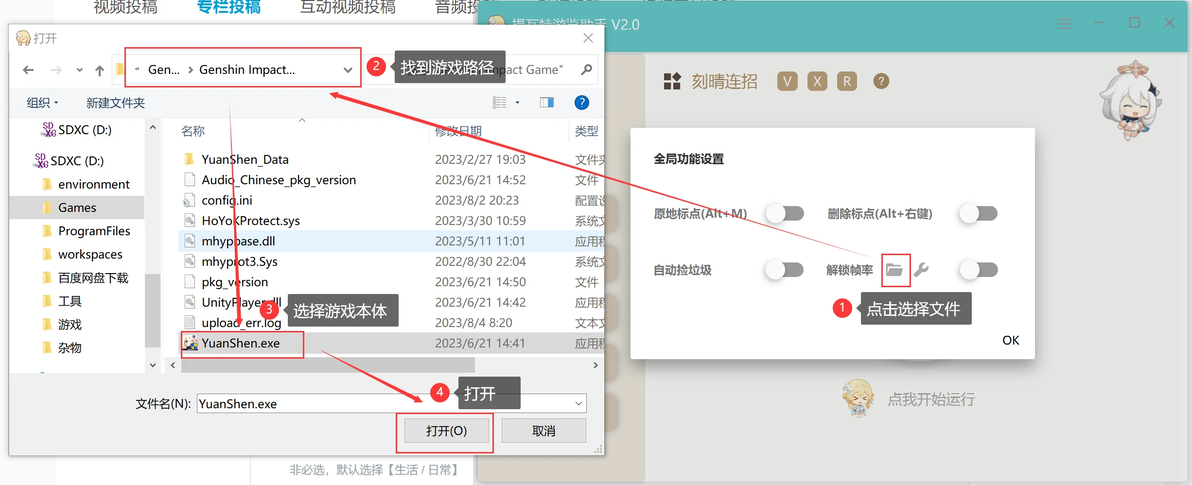
Task: Select the 百度网盘下载 folder in the tree
Action: [x=94, y=278]
